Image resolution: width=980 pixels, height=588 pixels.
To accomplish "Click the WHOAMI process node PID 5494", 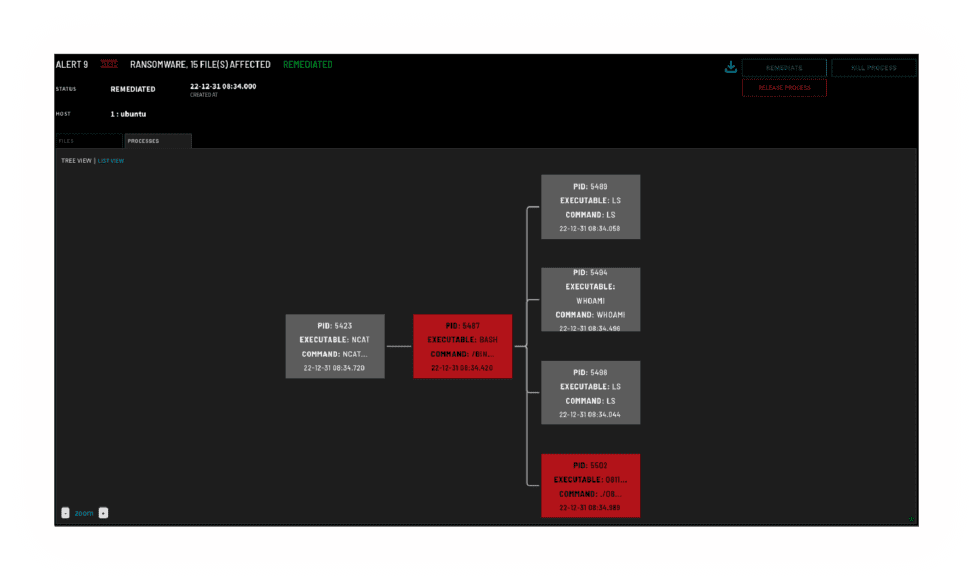I will click(590, 299).
